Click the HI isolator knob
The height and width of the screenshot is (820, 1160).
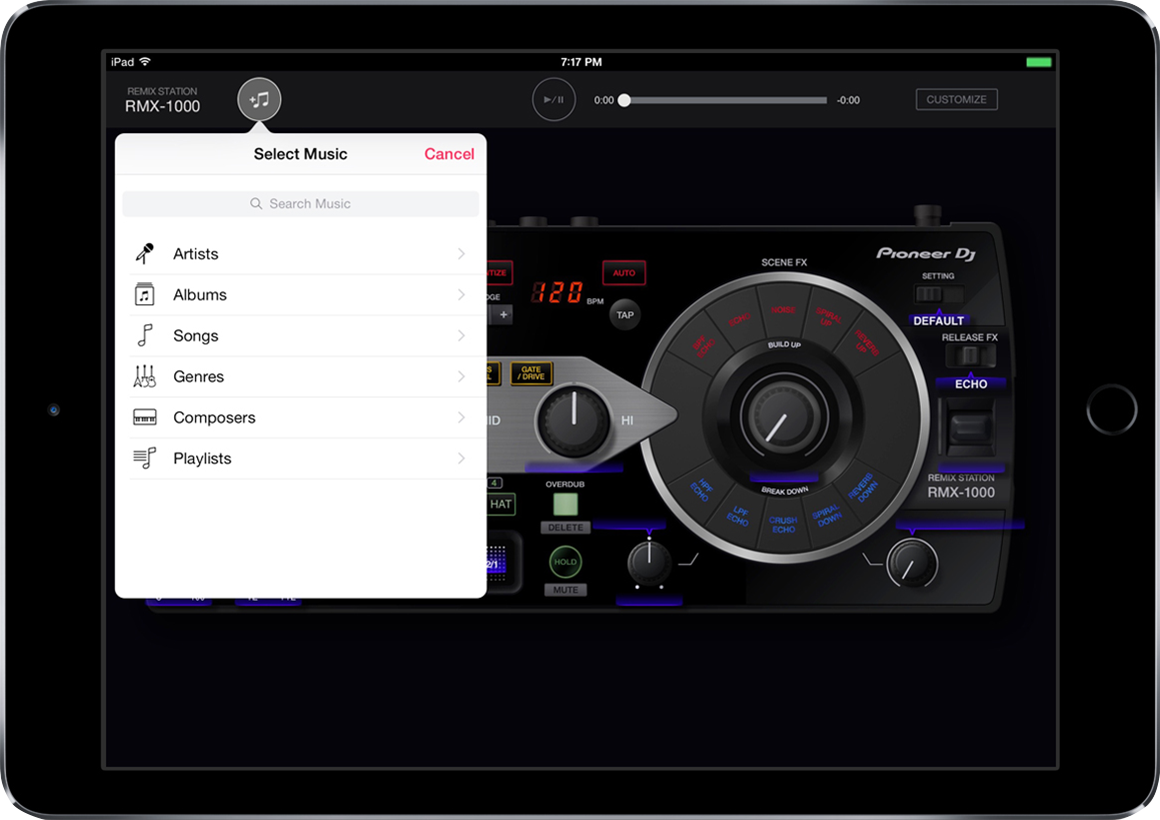[573, 420]
